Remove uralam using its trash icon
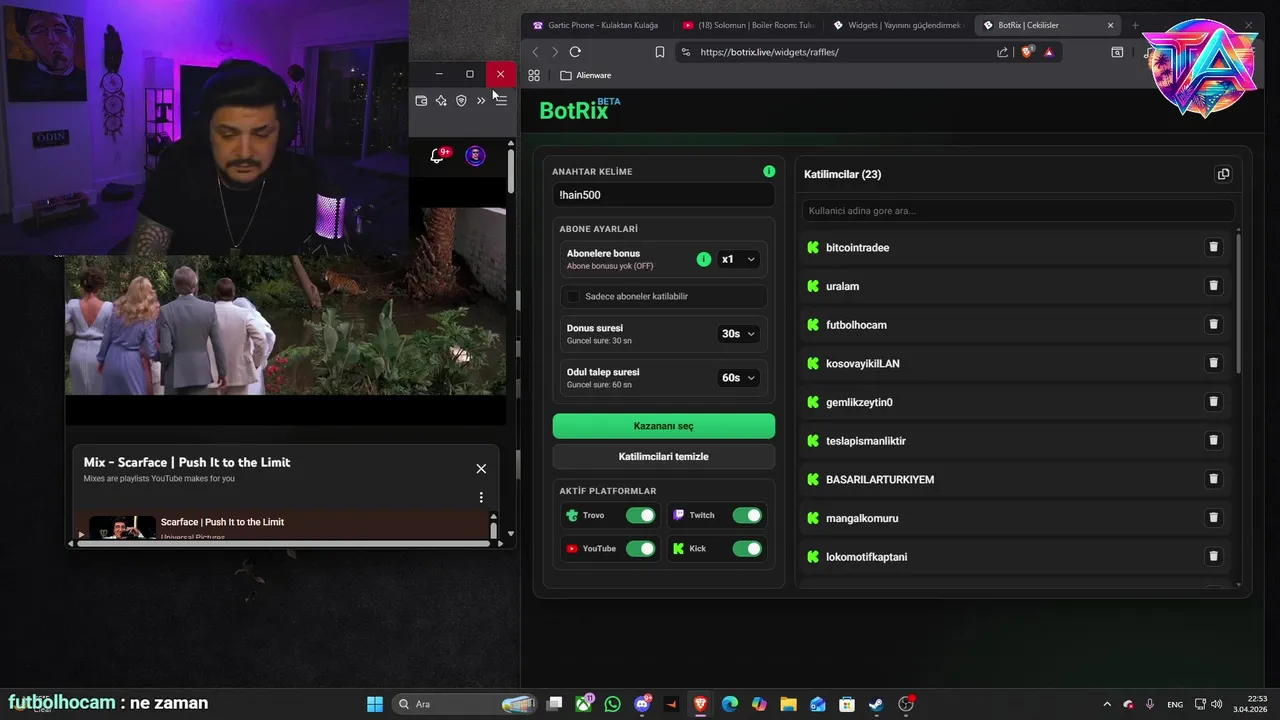Viewport: 1280px width, 720px height. 1213,286
